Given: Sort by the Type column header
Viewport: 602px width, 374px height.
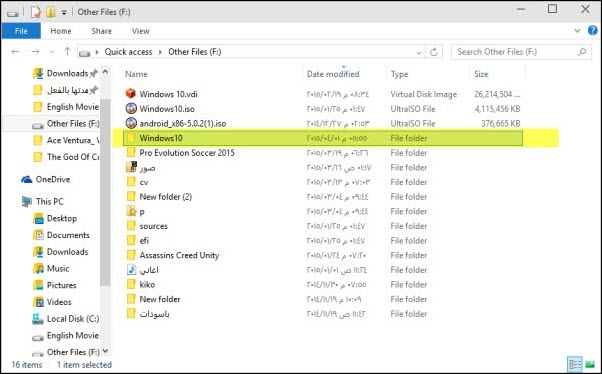Looking at the screenshot, I should pos(399,74).
